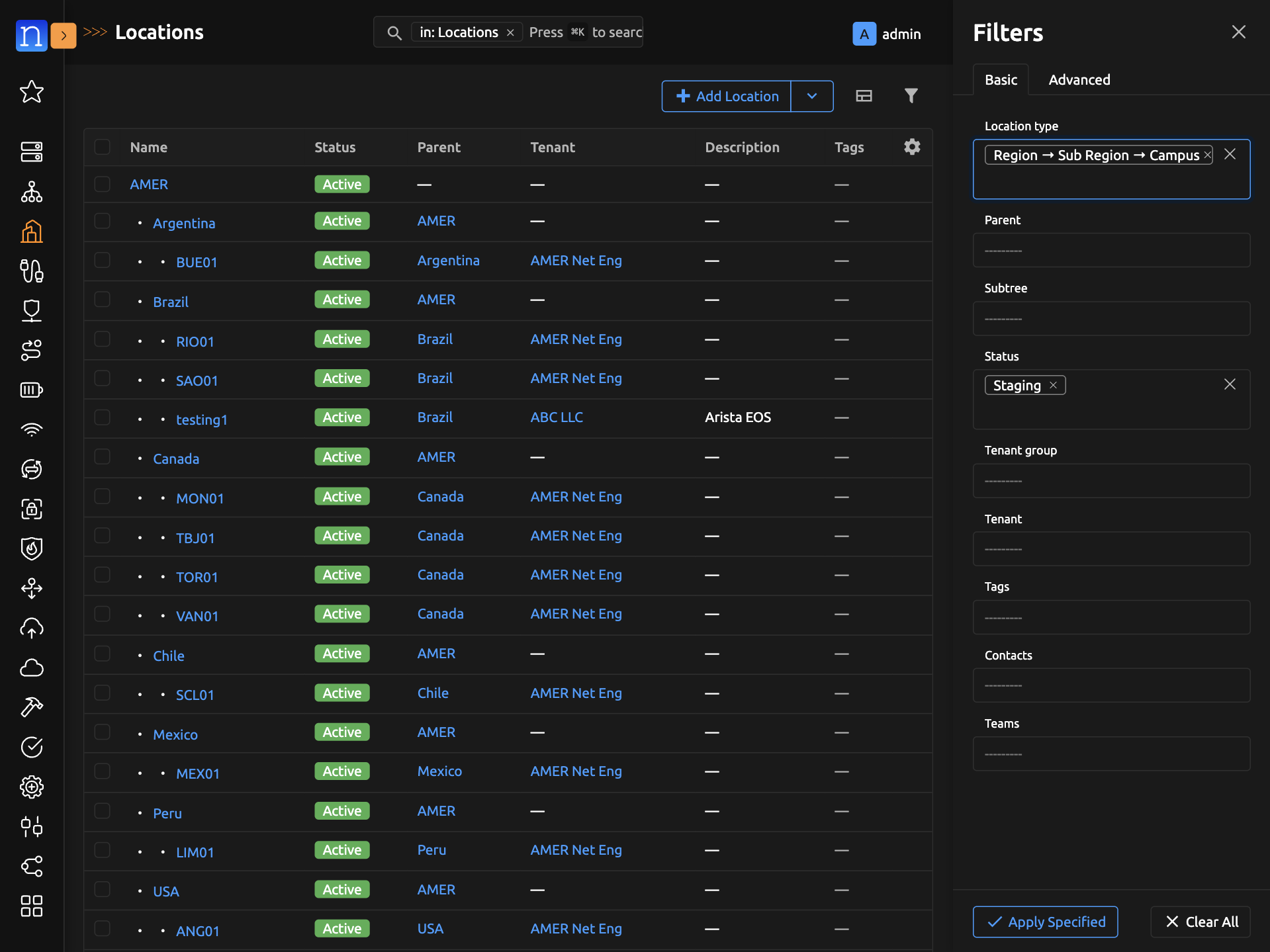Click the Apply Specified button
This screenshot has width=1270, height=952.
(x=1044, y=922)
